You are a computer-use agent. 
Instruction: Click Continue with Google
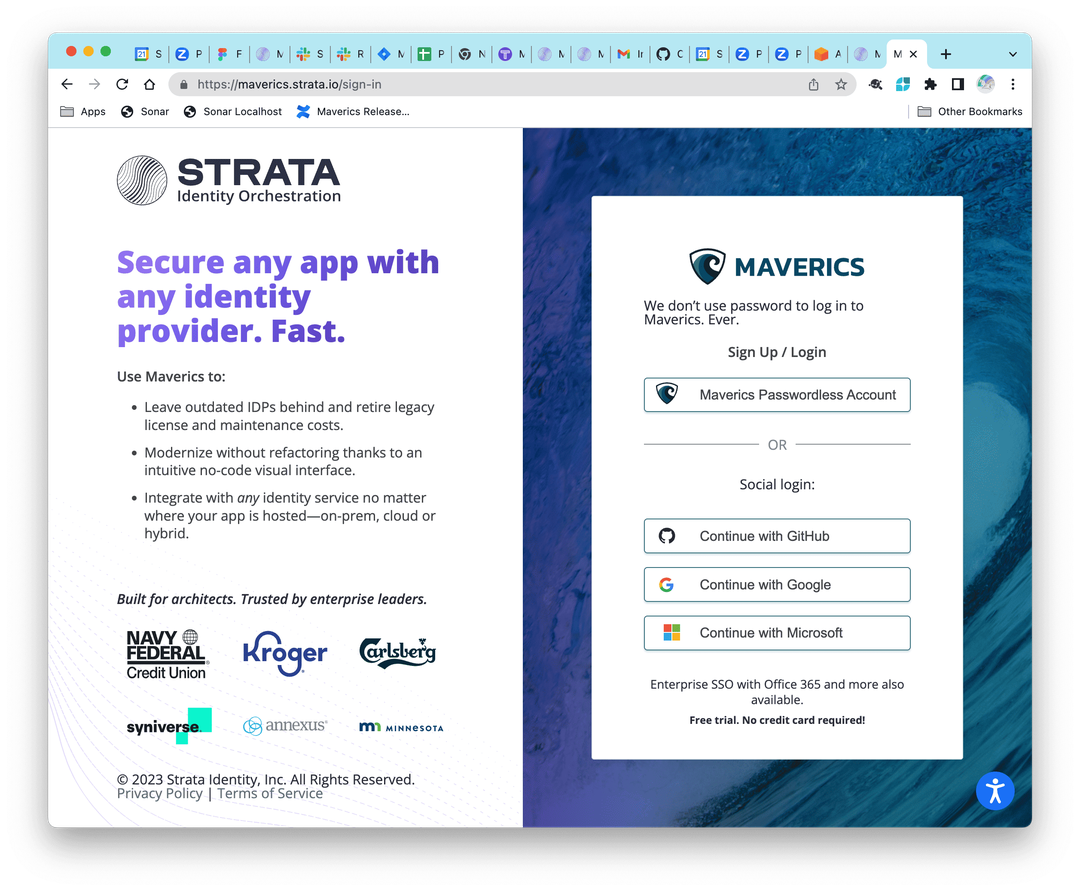[x=777, y=585]
